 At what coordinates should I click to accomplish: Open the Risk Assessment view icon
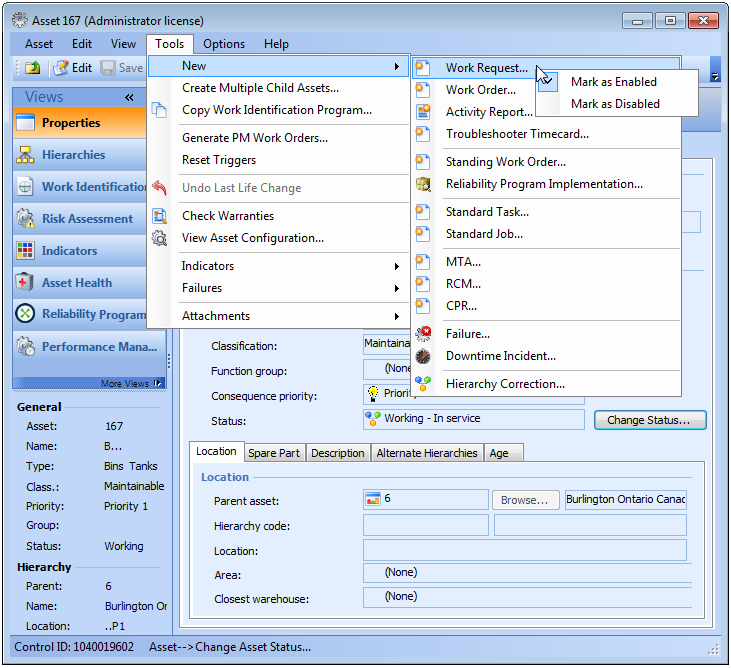point(26,219)
